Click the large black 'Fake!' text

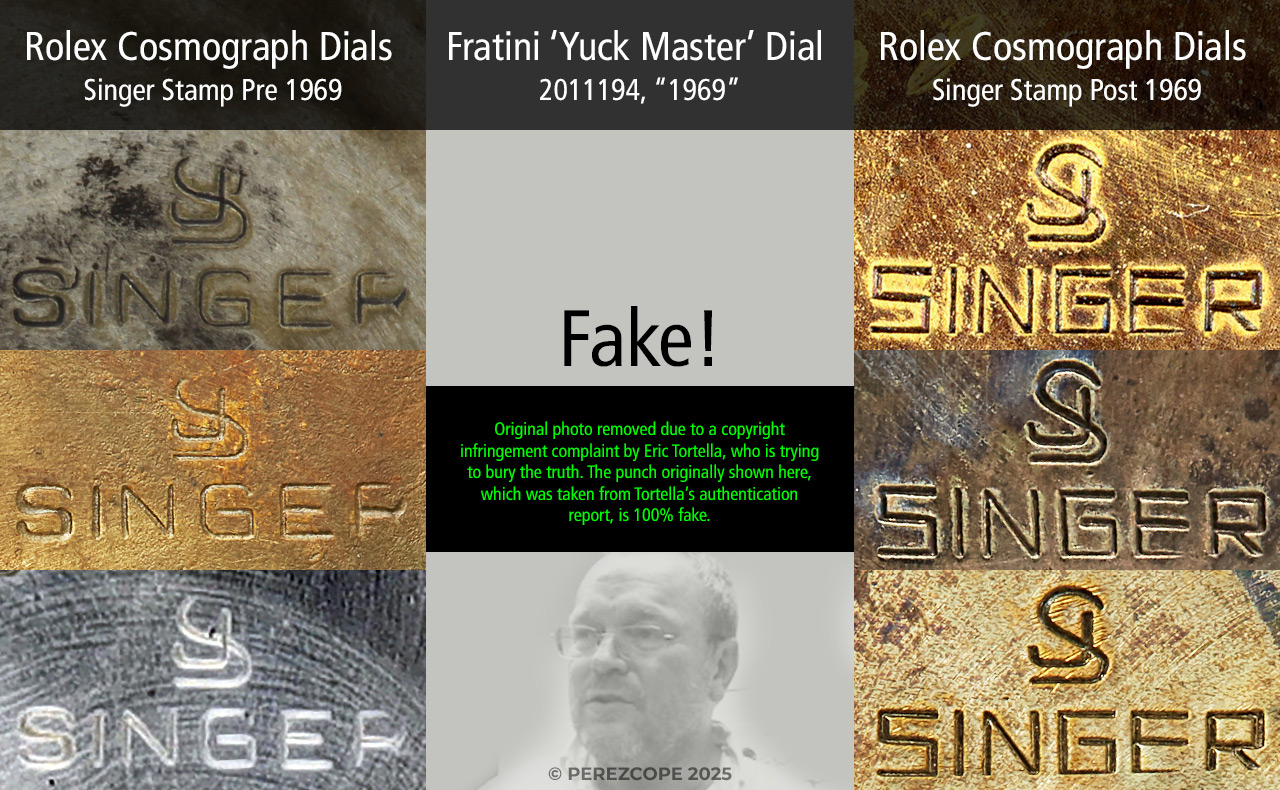(639, 340)
